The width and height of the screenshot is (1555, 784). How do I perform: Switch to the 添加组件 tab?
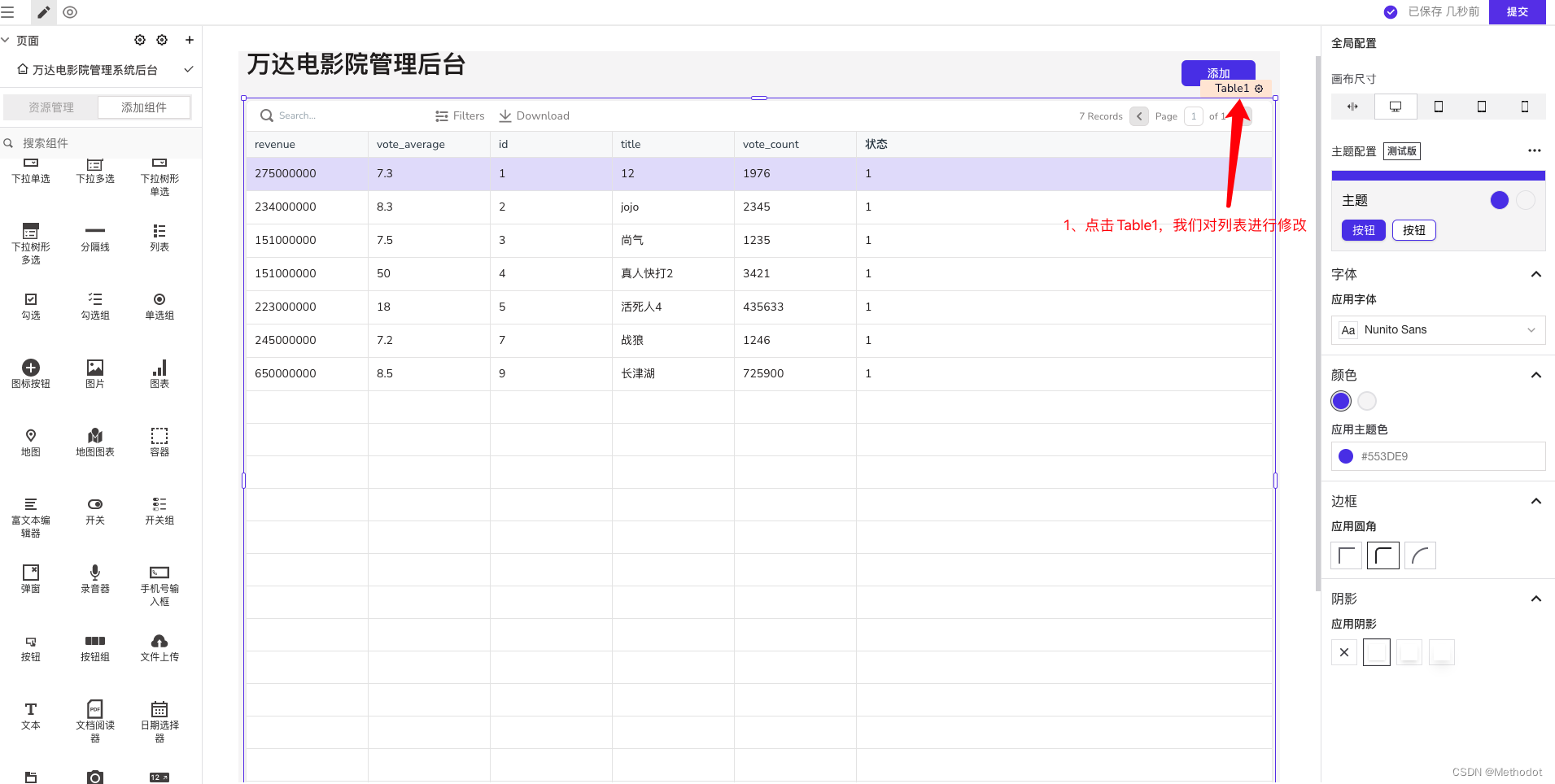[144, 107]
